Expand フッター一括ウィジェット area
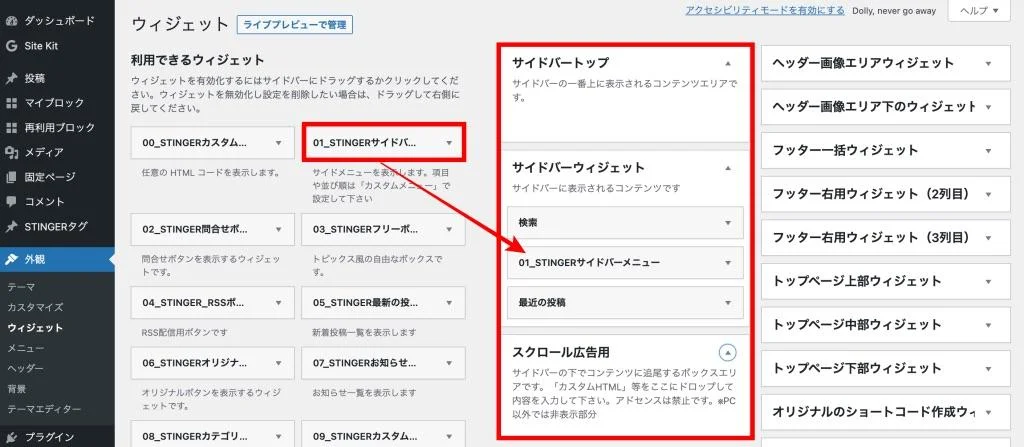The height and width of the screenshot is (447, 1024). (988, 150)
